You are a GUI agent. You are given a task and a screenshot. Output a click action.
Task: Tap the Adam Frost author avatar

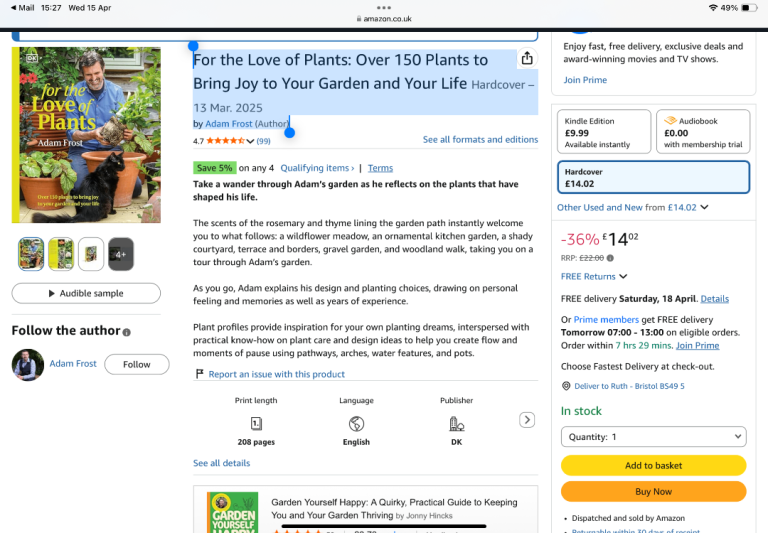28,365
